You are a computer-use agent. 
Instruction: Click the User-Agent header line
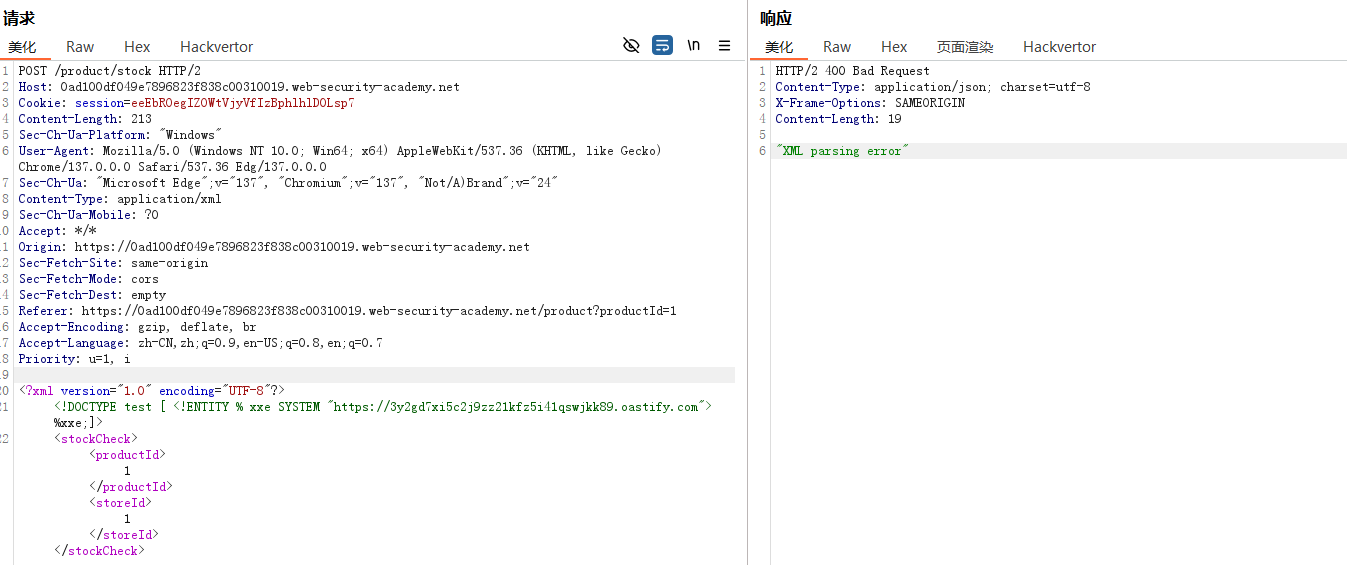(x=340, y=159)
